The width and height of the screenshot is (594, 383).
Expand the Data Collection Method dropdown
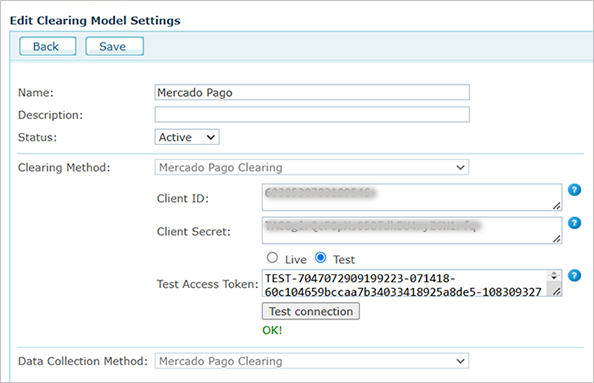pyautogui.click(x=312, y=361)
